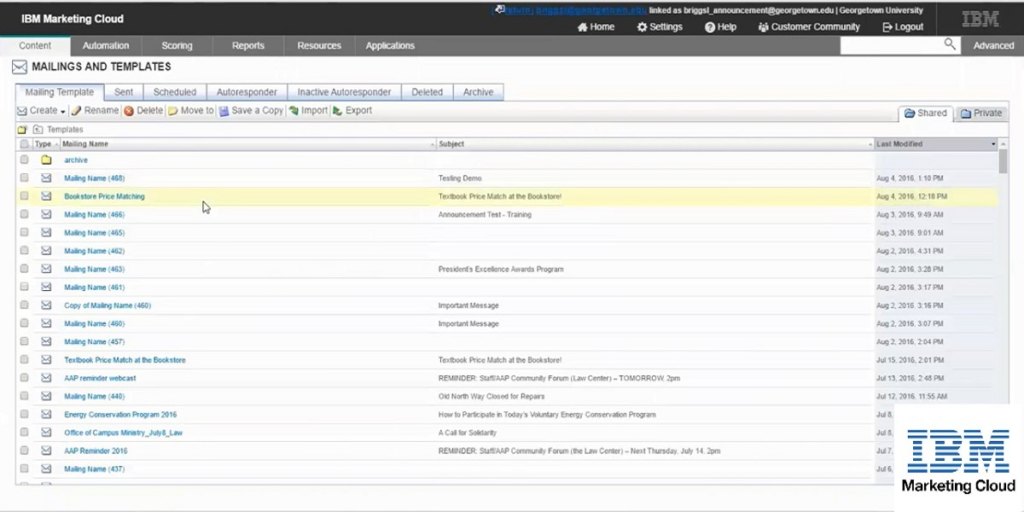Open the Subject column dropdown arrow
The width and height of the screenshot is (1024, 512).
pyautogui.click(x=870, y=144)
